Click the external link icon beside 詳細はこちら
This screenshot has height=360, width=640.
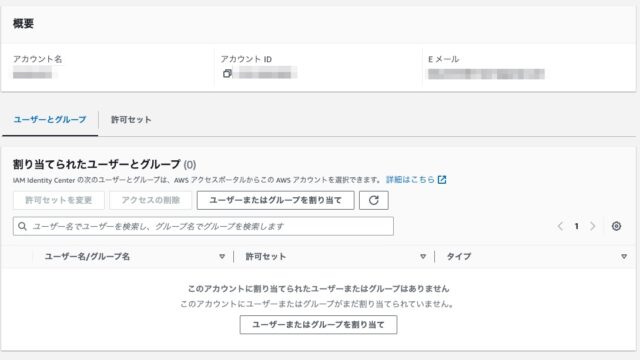point(442,180)
